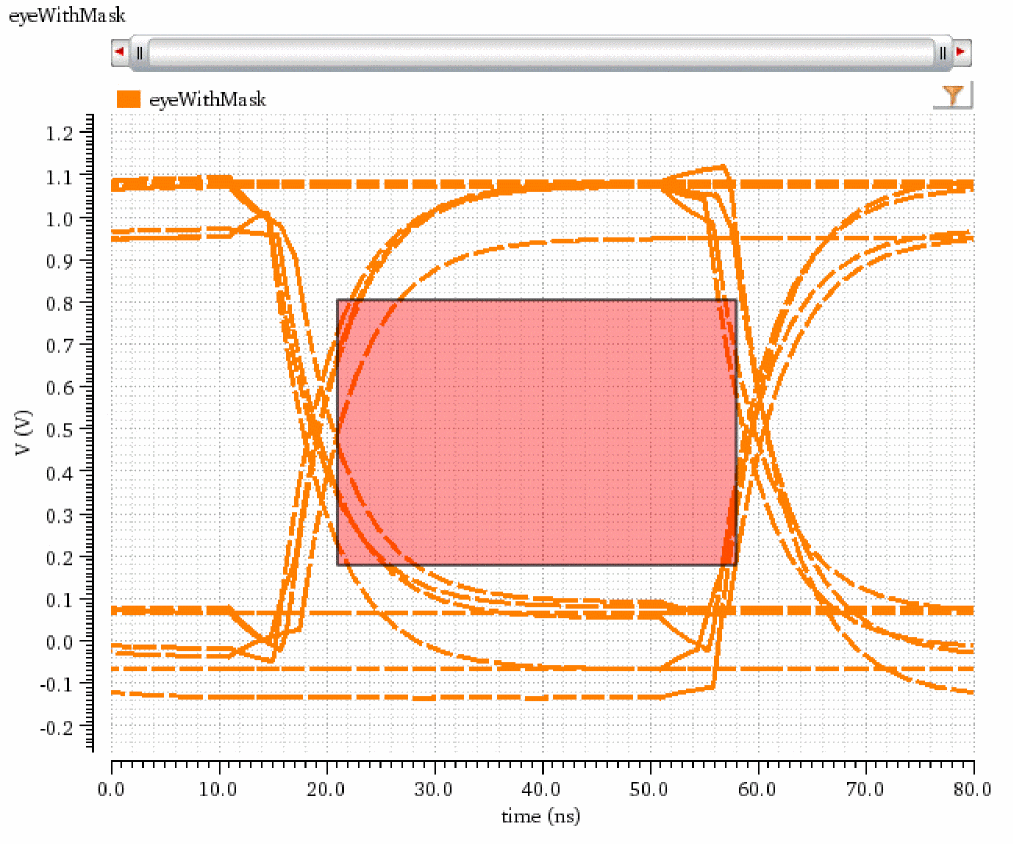Image resolution: width=1013 pixels, height=844 pixels.
Task: Click the 0.0 tick label on time axis
Action: point(111,790)
